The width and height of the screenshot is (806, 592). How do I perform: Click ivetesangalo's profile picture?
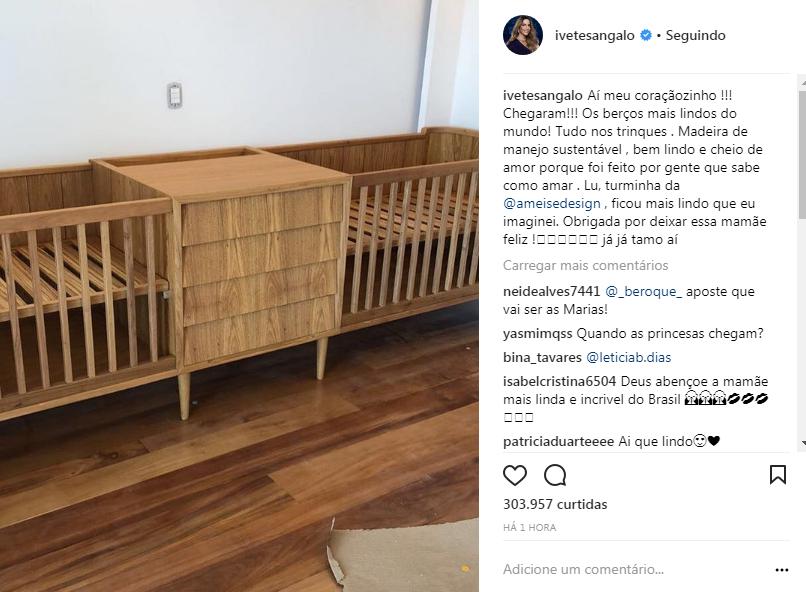tap(523, 35)
